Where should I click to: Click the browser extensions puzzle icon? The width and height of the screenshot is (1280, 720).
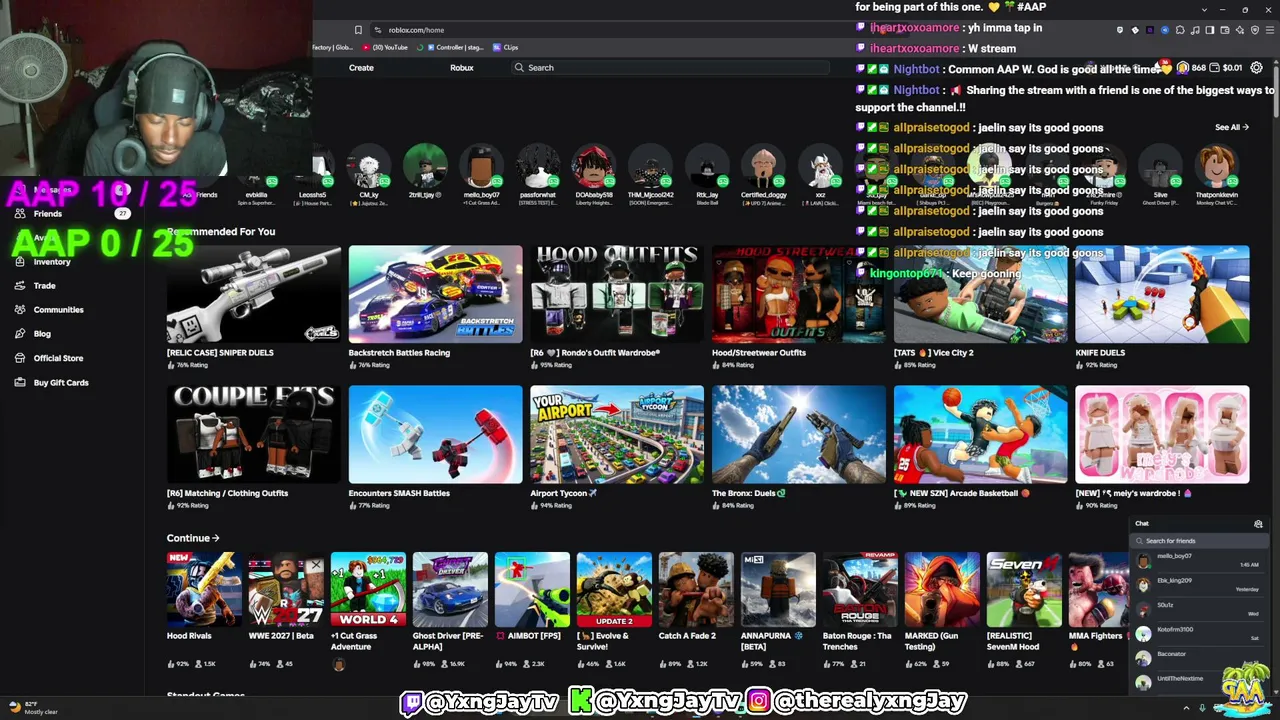coord(1180,30)
